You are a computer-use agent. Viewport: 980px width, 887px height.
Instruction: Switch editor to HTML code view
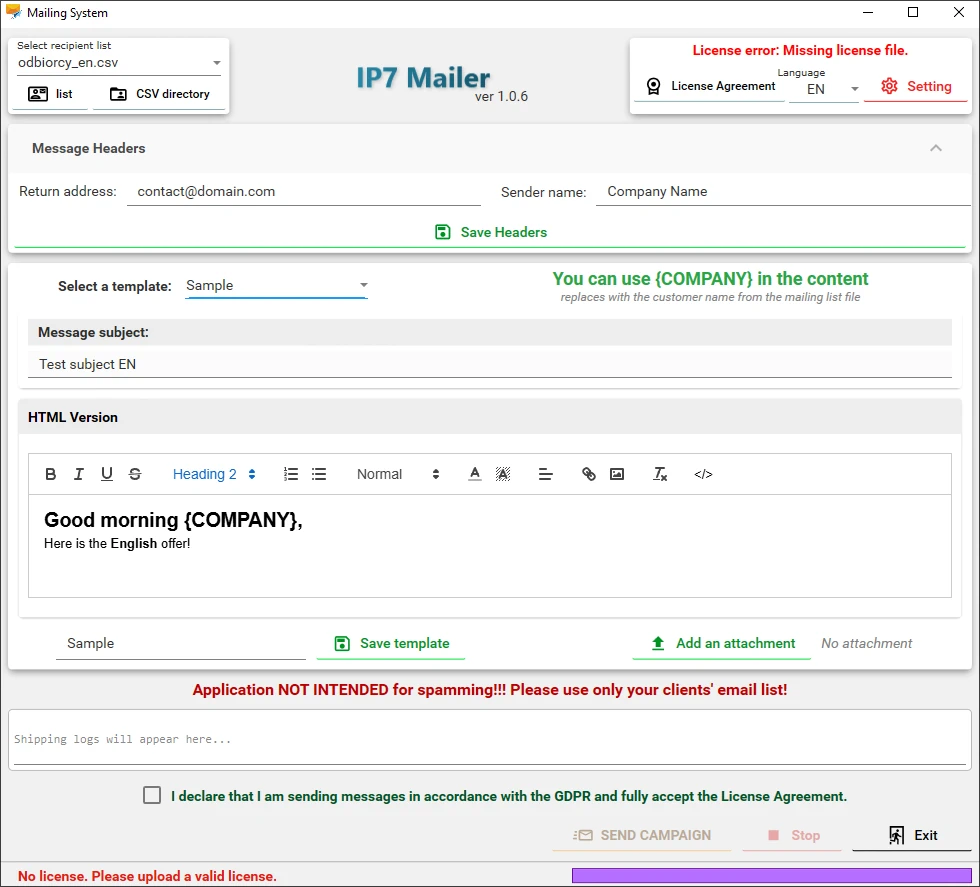703,474
